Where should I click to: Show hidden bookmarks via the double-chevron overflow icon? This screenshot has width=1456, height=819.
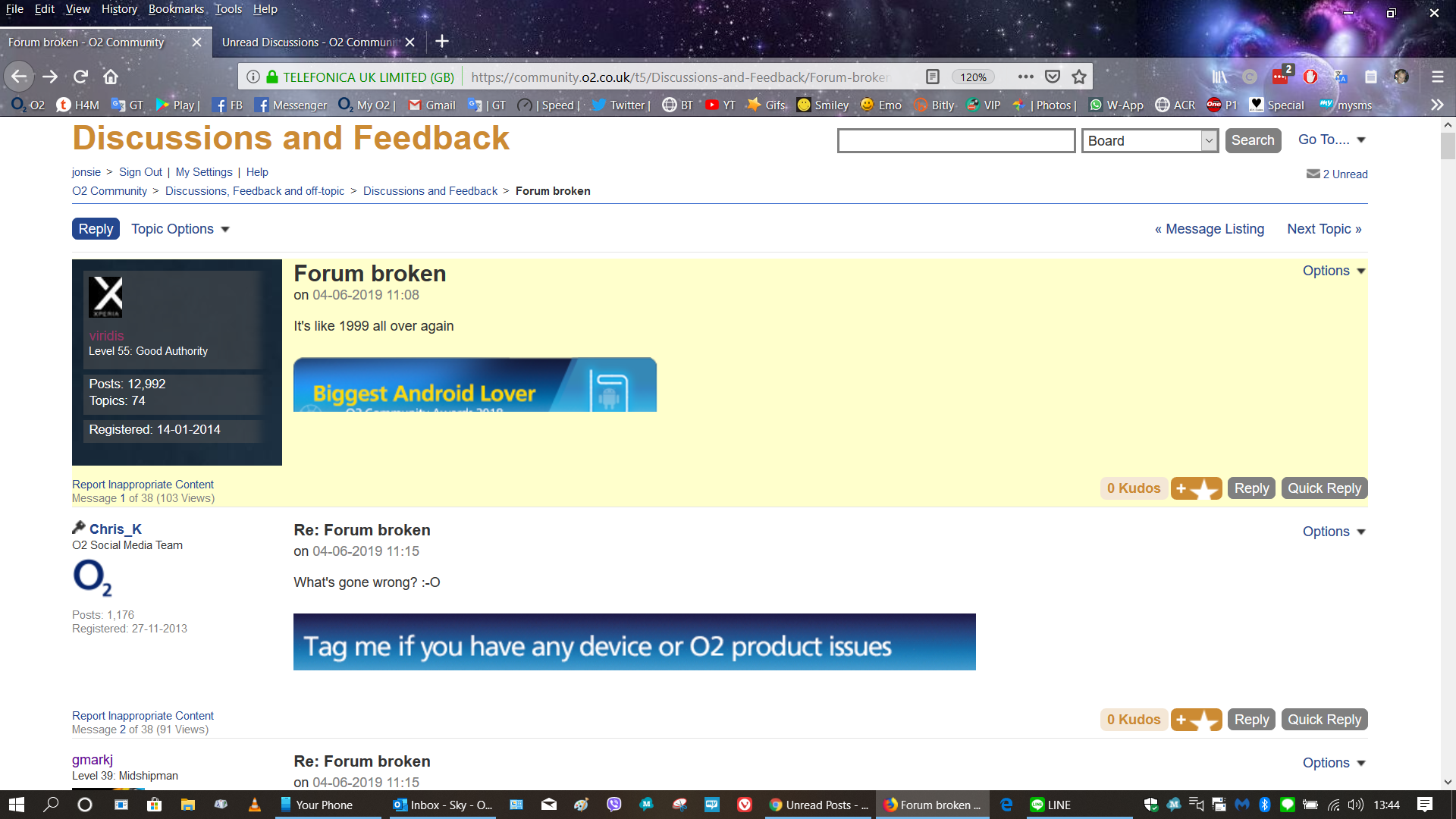tap(1437, 105)
